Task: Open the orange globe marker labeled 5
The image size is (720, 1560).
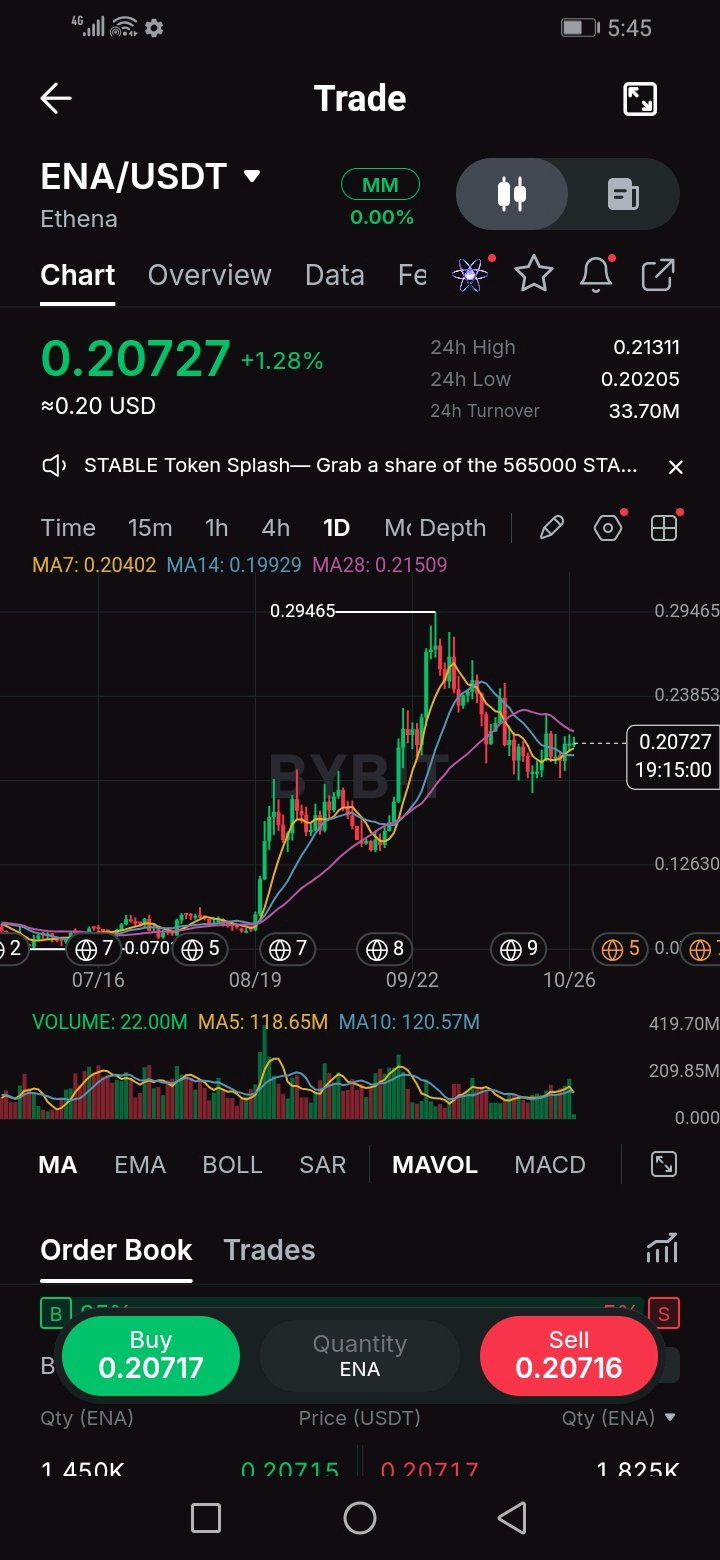Action: point(622,948)
